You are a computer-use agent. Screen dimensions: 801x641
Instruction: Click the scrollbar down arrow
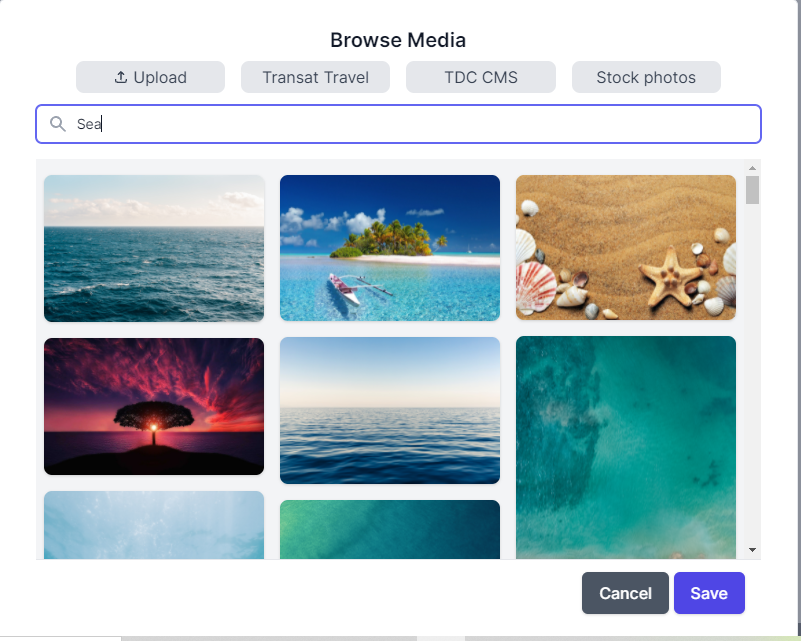coord(752,550)
